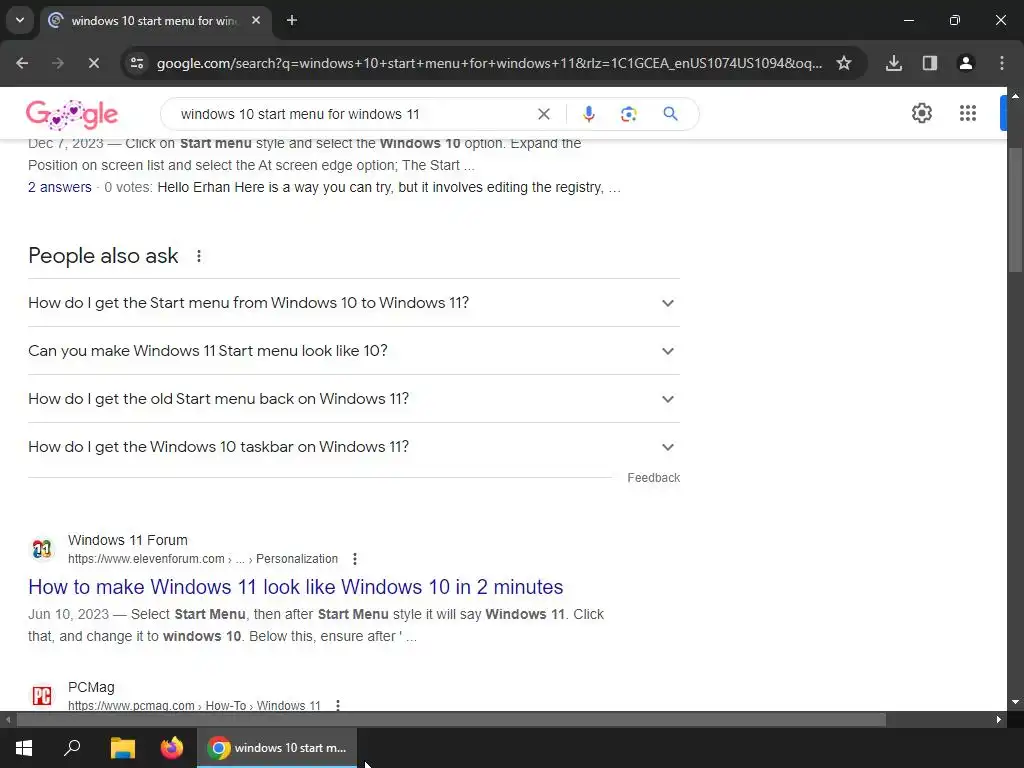The width and height of the screenshot is (1024, 768).
Task: Click the magnifier search button
Action: click(670, 114)
